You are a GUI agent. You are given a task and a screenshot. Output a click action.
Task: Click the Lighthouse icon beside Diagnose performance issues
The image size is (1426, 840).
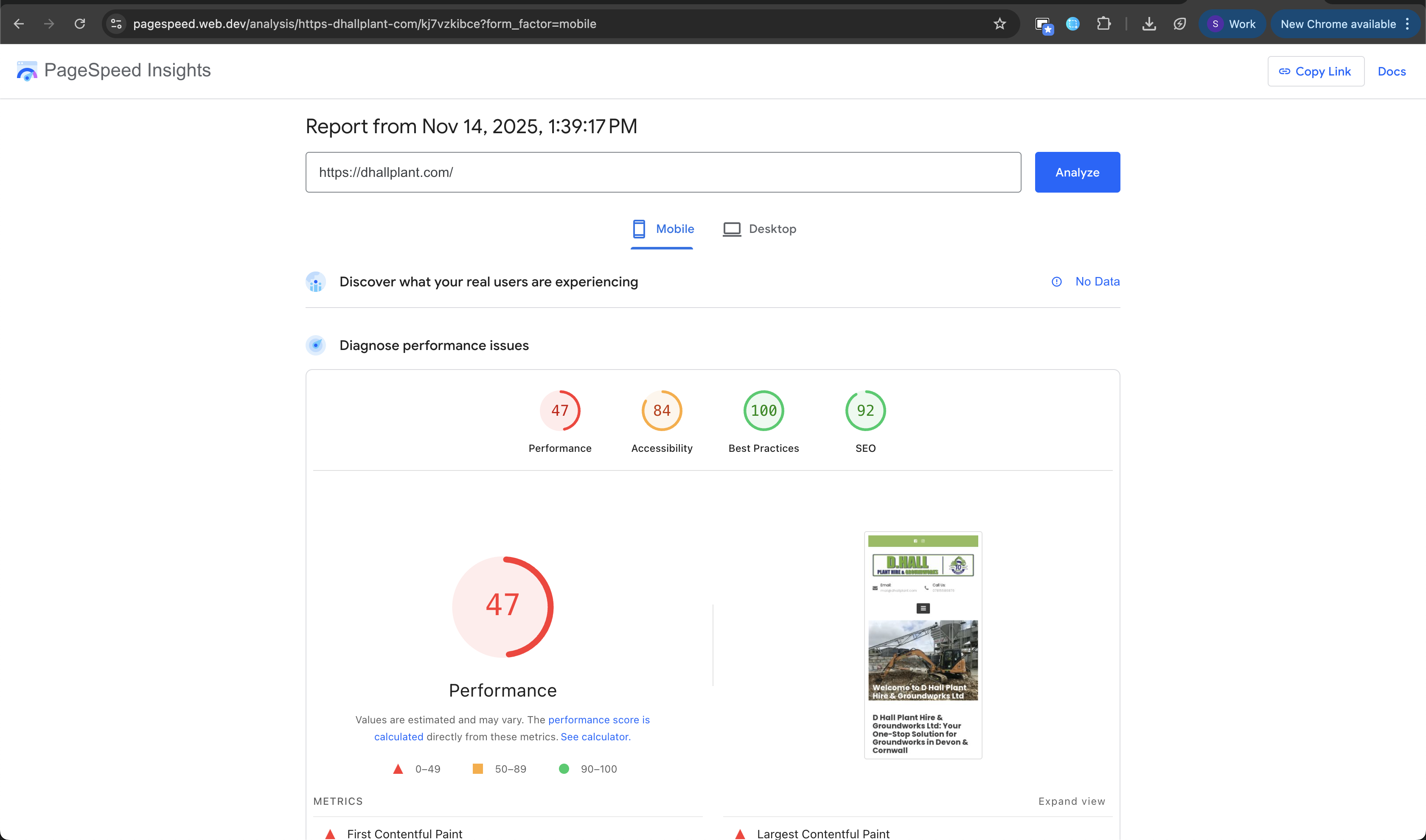pyautogui.click(x=315, y=345)
